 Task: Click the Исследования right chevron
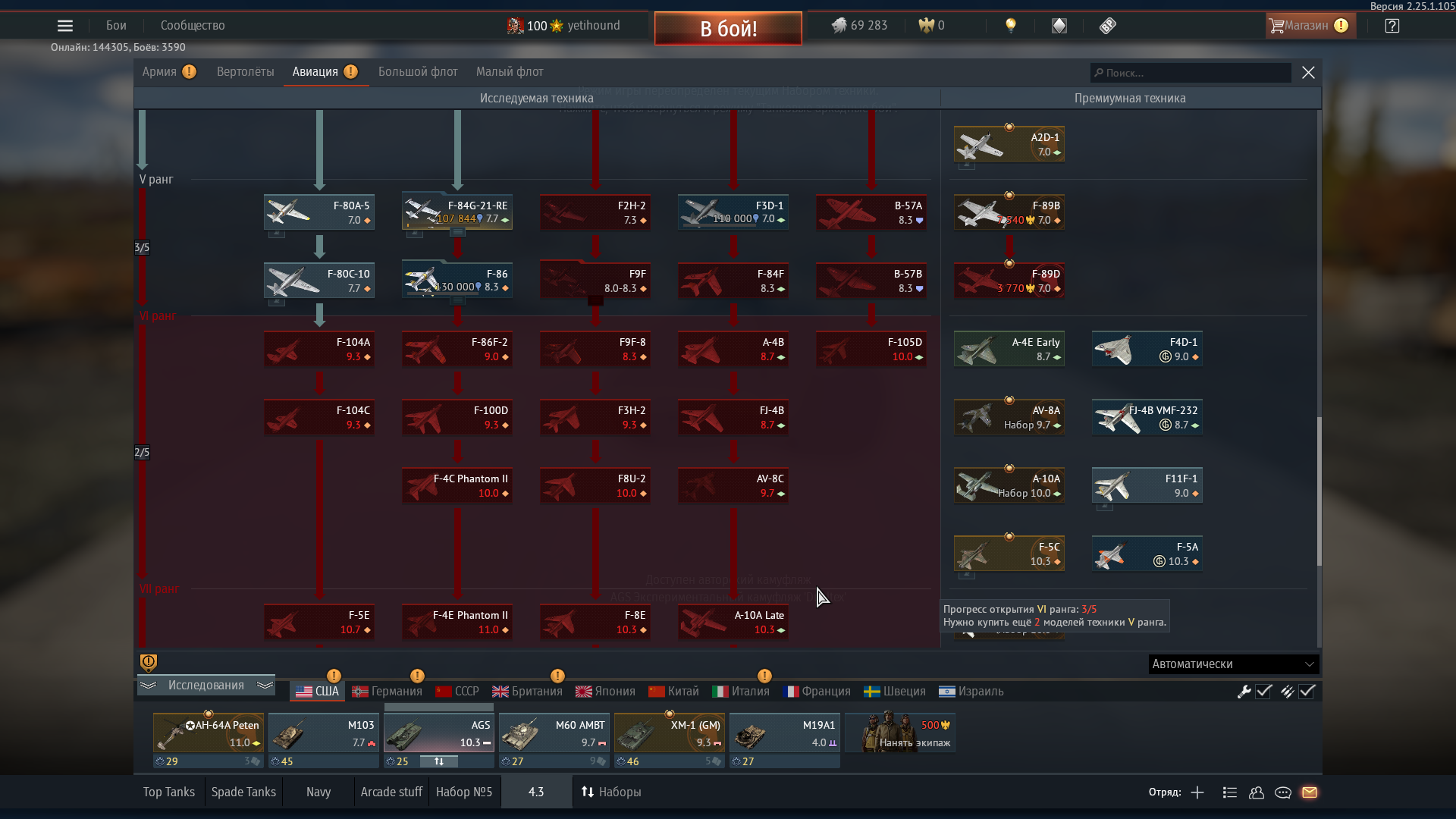click(x=265, y=686)
